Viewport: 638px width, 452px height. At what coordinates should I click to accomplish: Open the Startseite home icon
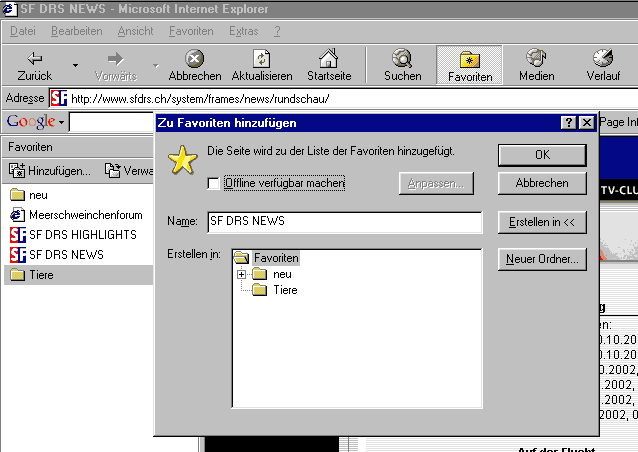pos(328,58)
